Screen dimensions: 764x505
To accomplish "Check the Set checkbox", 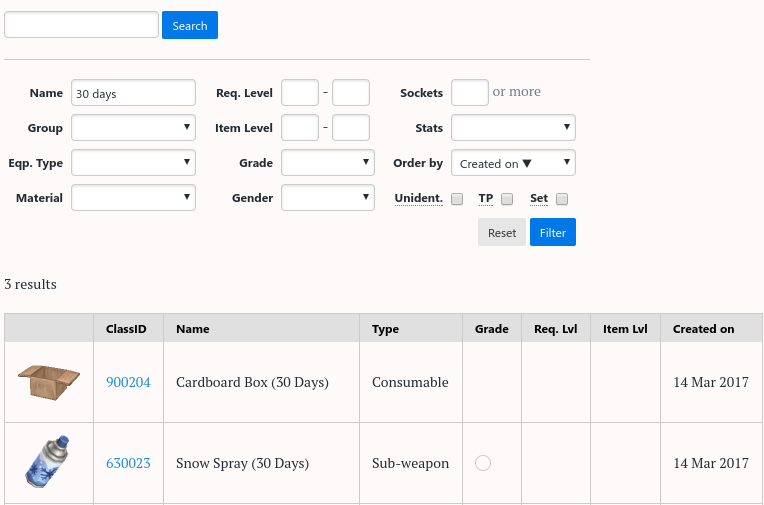I will tap(562, 199).
